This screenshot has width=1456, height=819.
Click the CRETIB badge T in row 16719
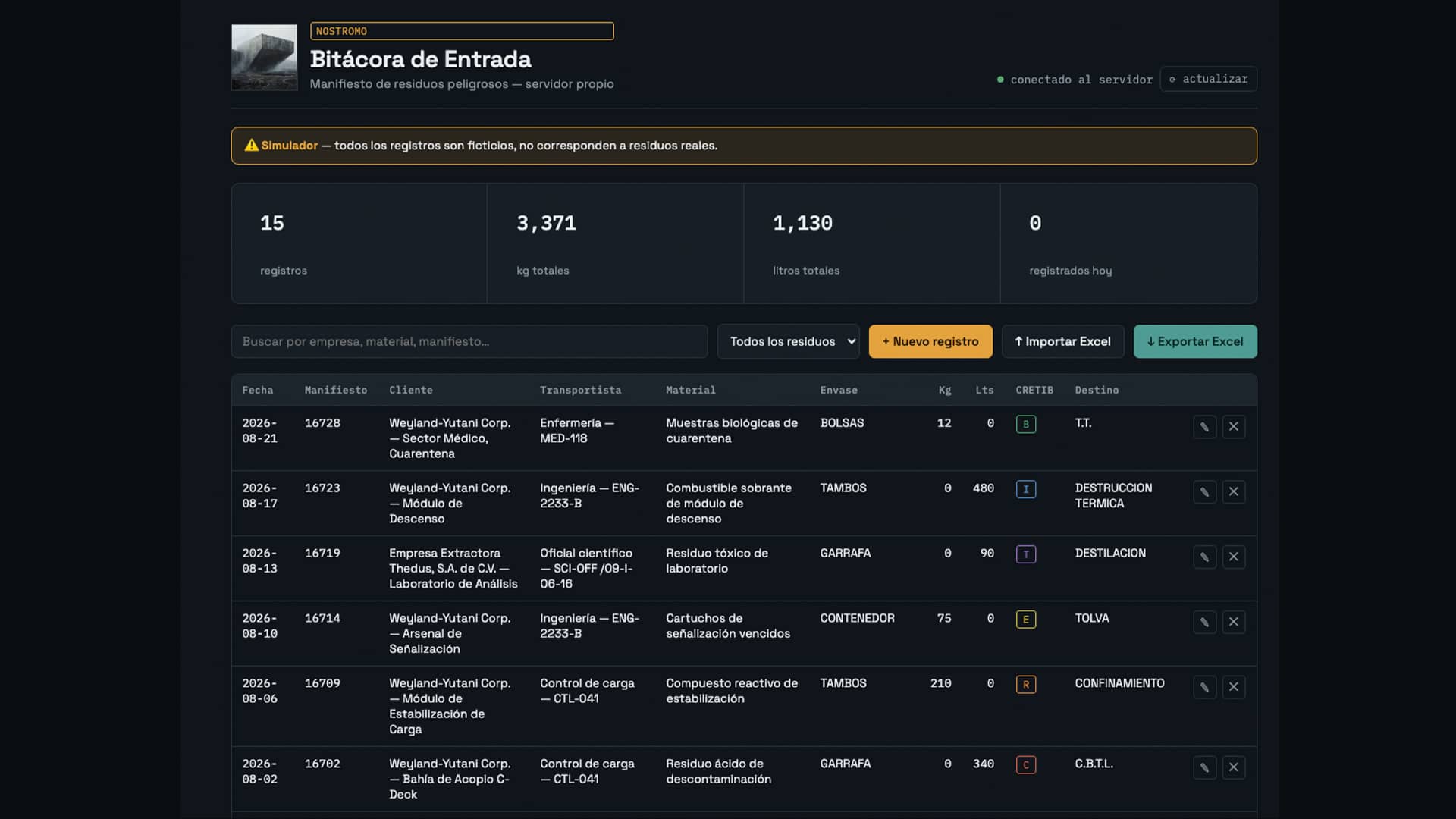[x=1026, y=555]
